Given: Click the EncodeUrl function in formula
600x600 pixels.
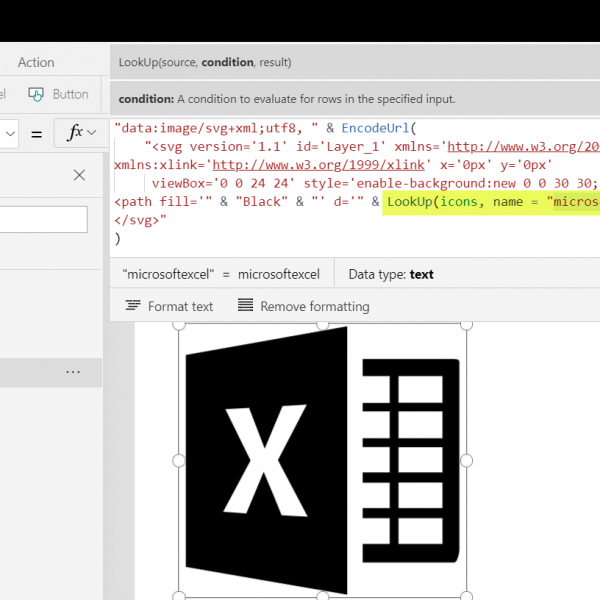Looking at the screenshot, I should point(375,128).
